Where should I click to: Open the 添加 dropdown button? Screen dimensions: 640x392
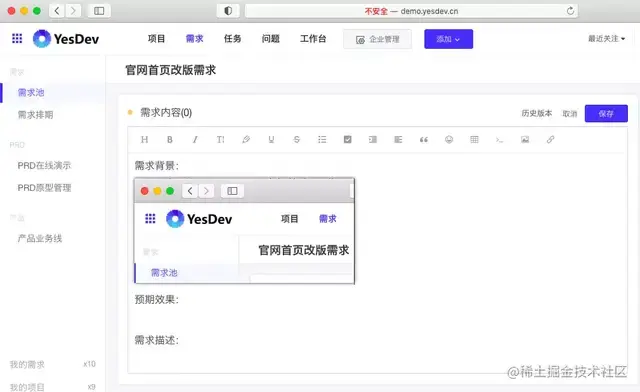(449, 39)
